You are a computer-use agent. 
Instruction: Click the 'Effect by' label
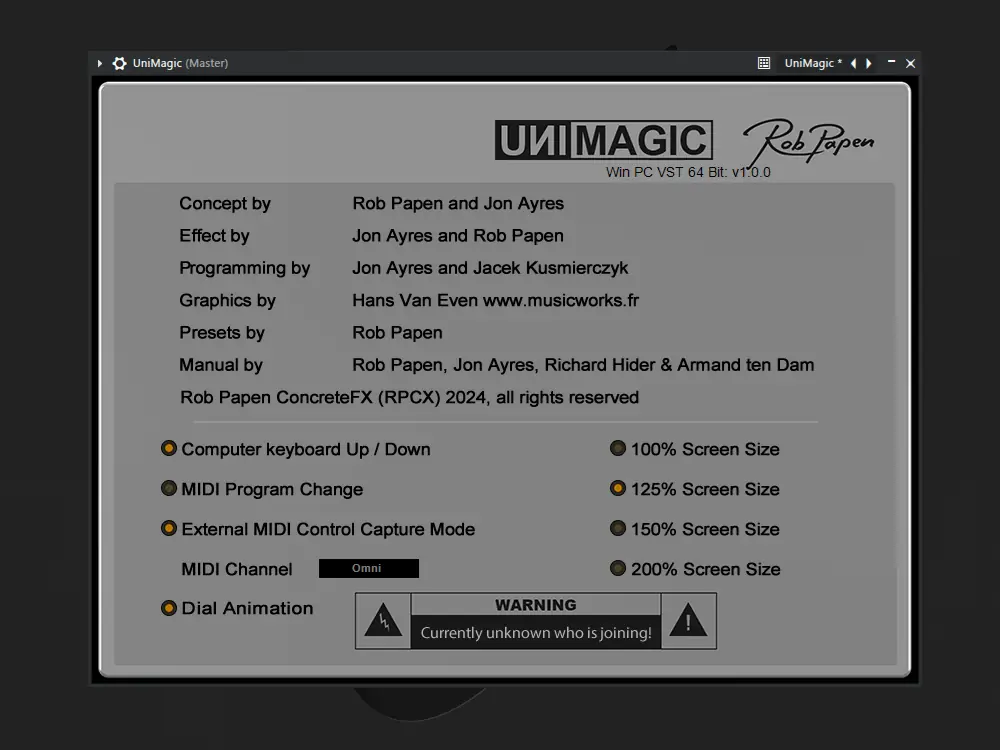tap(214, 236)
